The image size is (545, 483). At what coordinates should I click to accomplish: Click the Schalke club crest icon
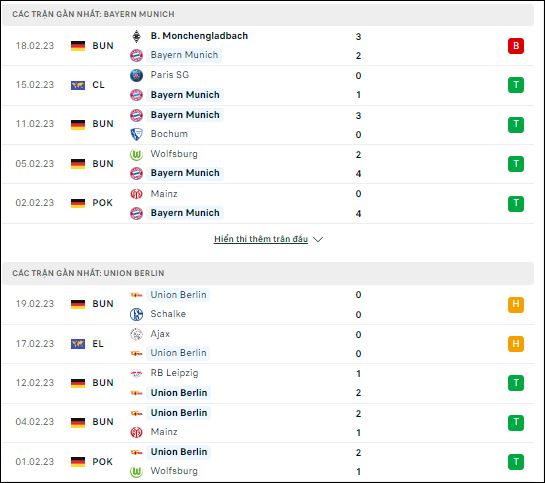pyautogui.click(x=136, y=314)
